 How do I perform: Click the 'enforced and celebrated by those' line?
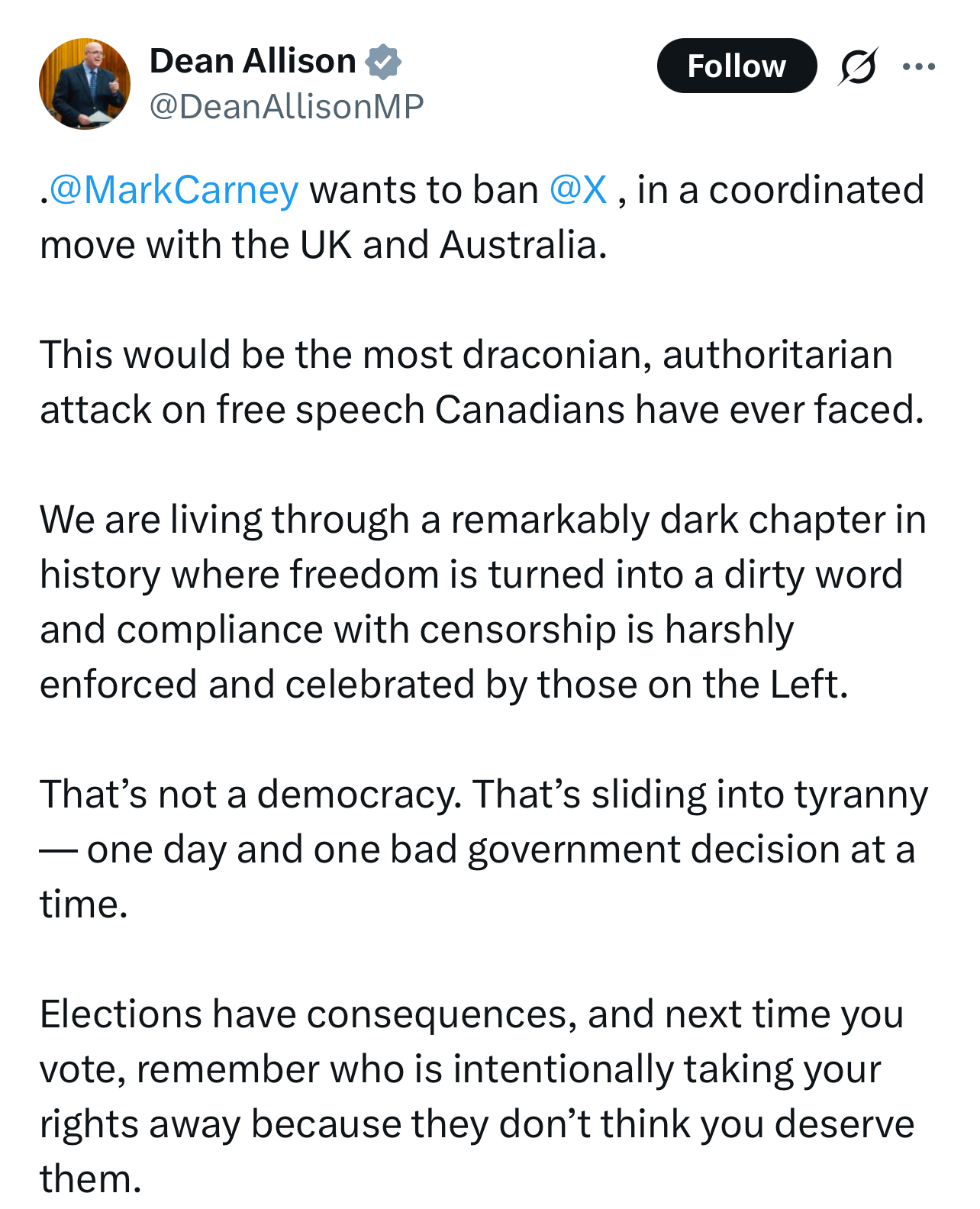point(443,685)
